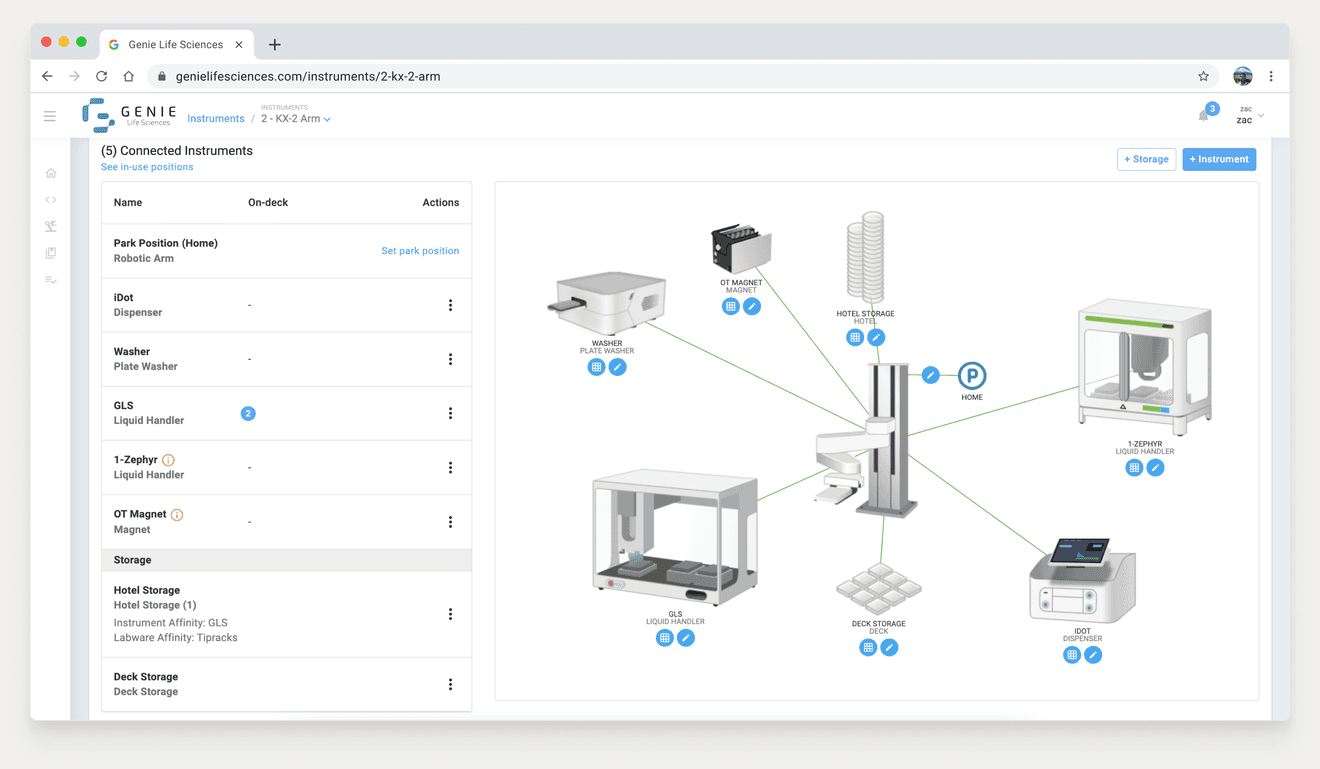
Task: Click the pencil icon under 1-Zephyr diagram
Action: click(x=1155, y=467)
